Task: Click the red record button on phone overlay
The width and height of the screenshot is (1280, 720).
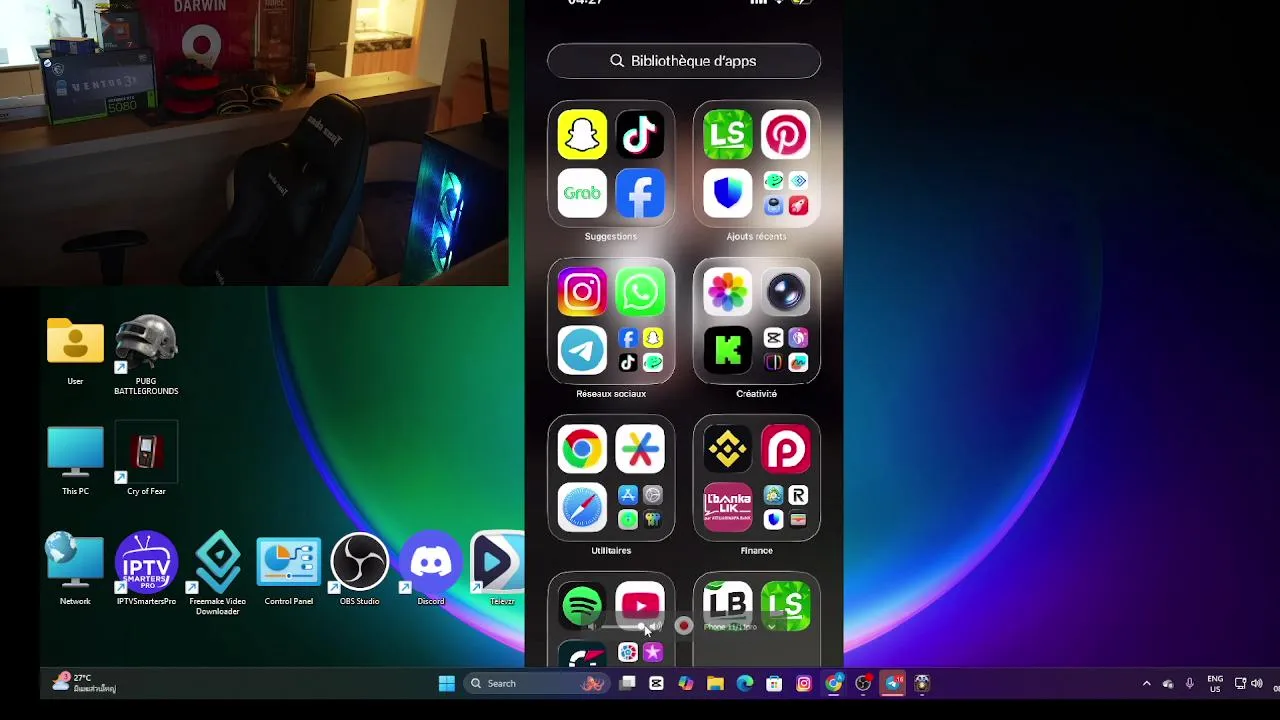Action: coord(684,626)
